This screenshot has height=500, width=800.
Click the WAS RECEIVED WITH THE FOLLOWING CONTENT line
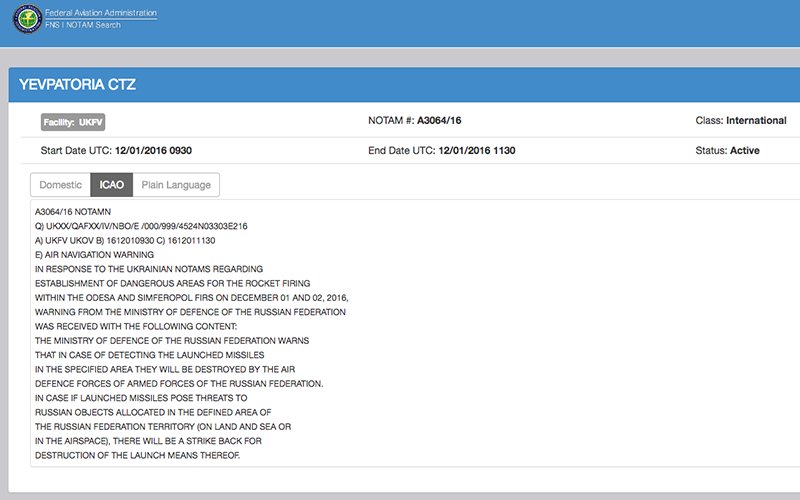pyautogui.click(x=136, y=326)
